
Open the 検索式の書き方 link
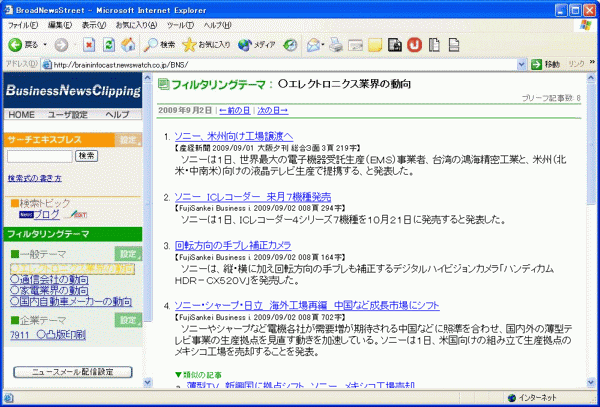[x=35, y=178]
